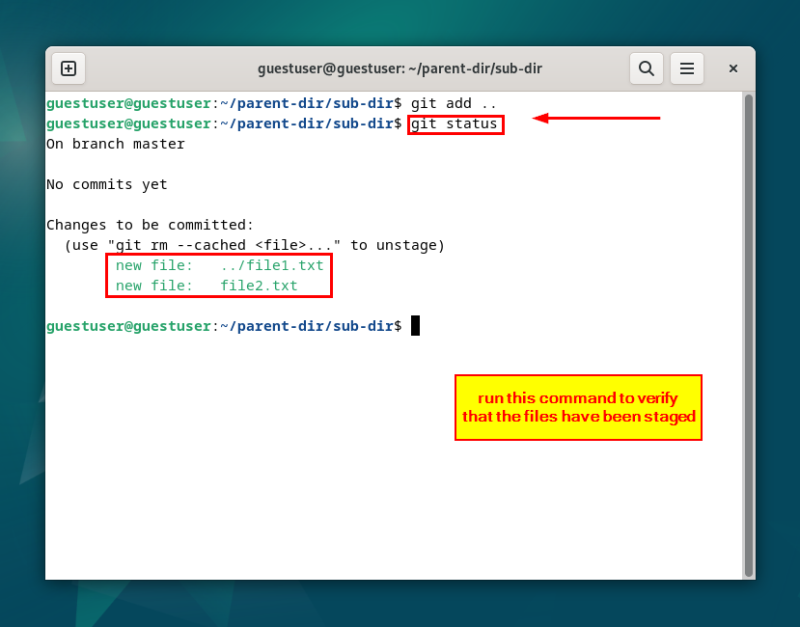Click the git add .. command text

(460, 103)
